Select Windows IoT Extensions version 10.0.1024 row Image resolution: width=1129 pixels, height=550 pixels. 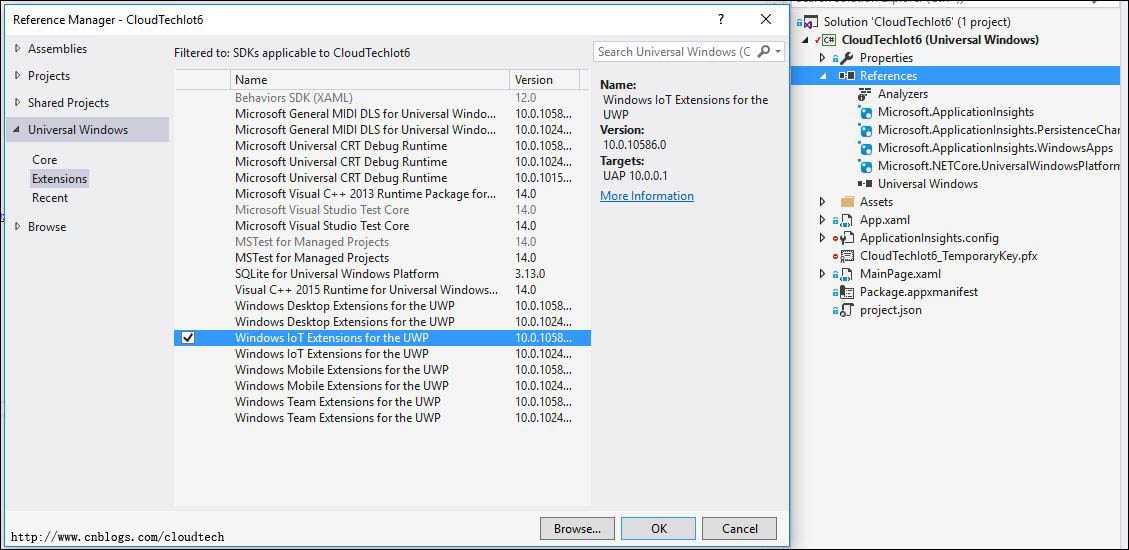382,353
